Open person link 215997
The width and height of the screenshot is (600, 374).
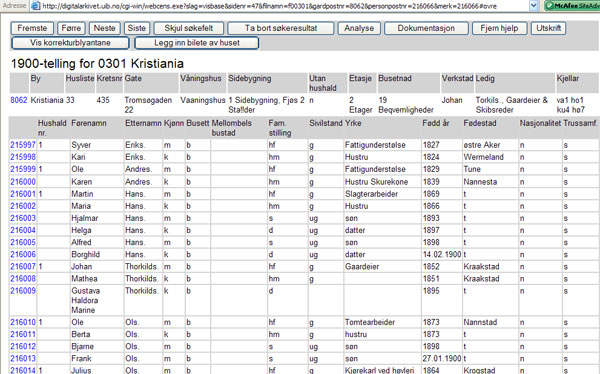[23, 145]
